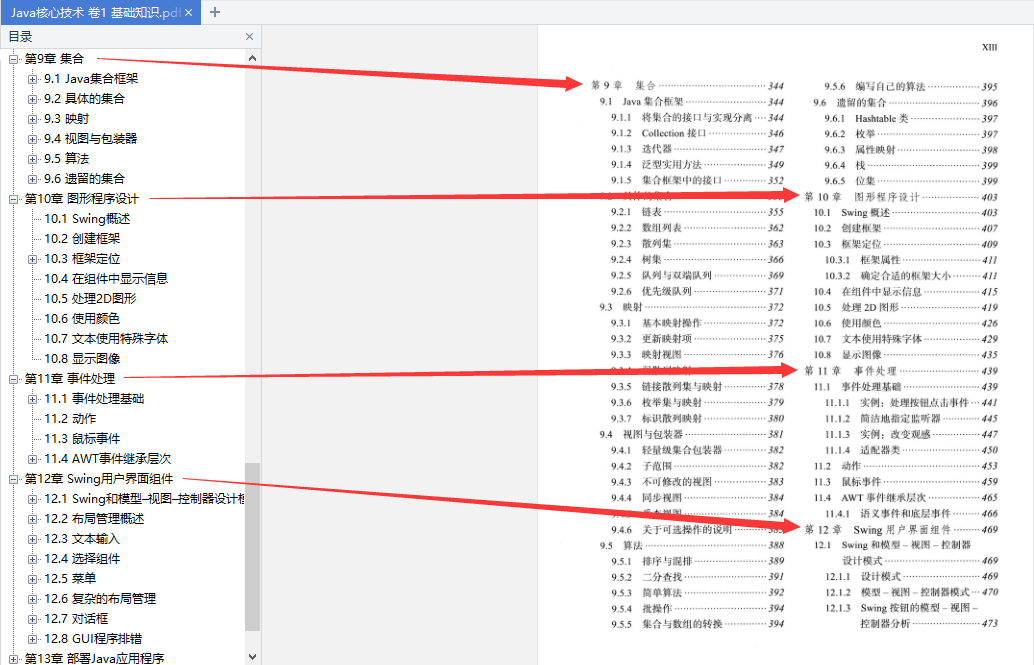Go to bookmark 10.2 创建框架
Viewport: 1034px width, 665px height.
point(82,239)
